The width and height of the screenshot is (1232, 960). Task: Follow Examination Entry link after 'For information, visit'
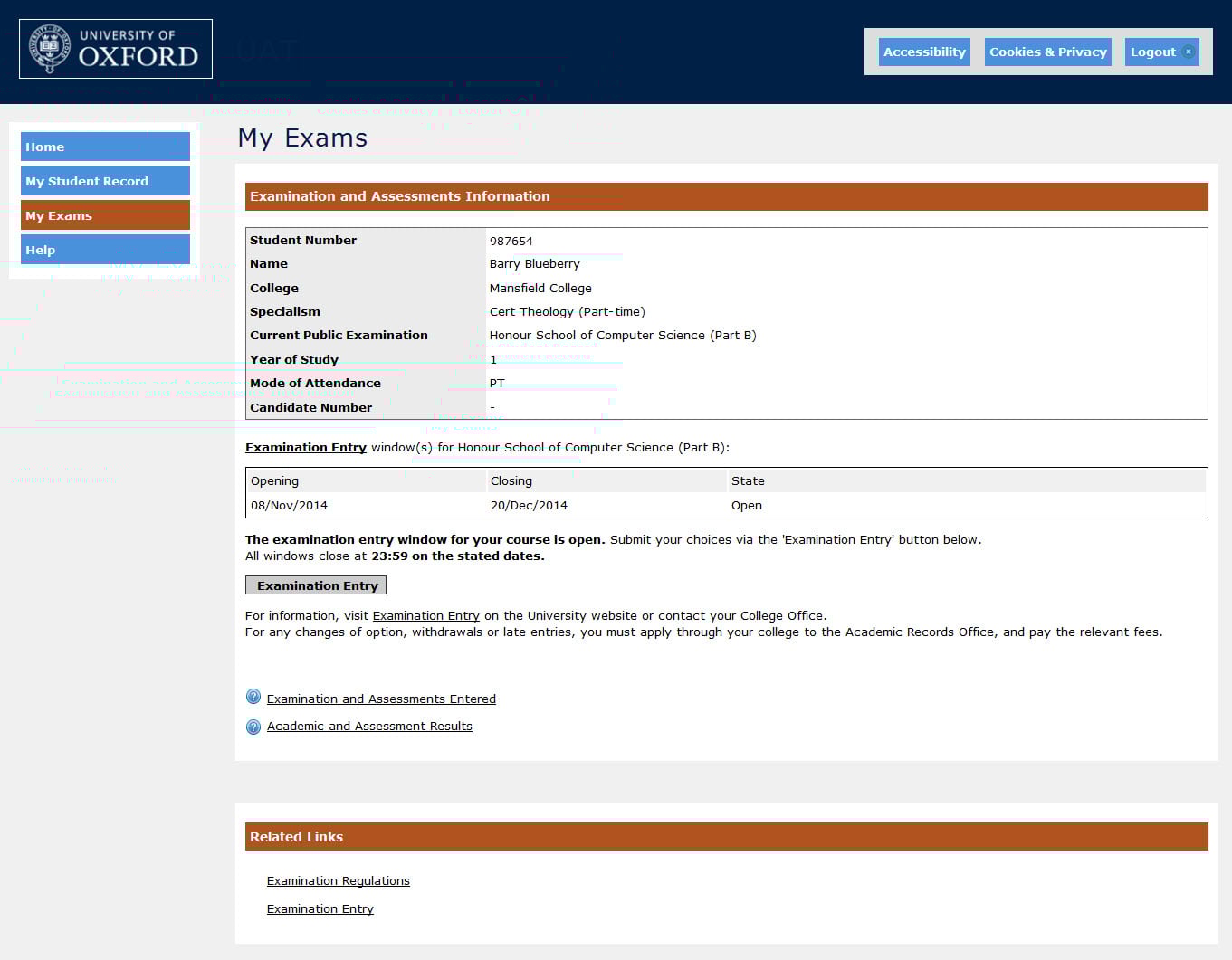click(x=425, y=615)
